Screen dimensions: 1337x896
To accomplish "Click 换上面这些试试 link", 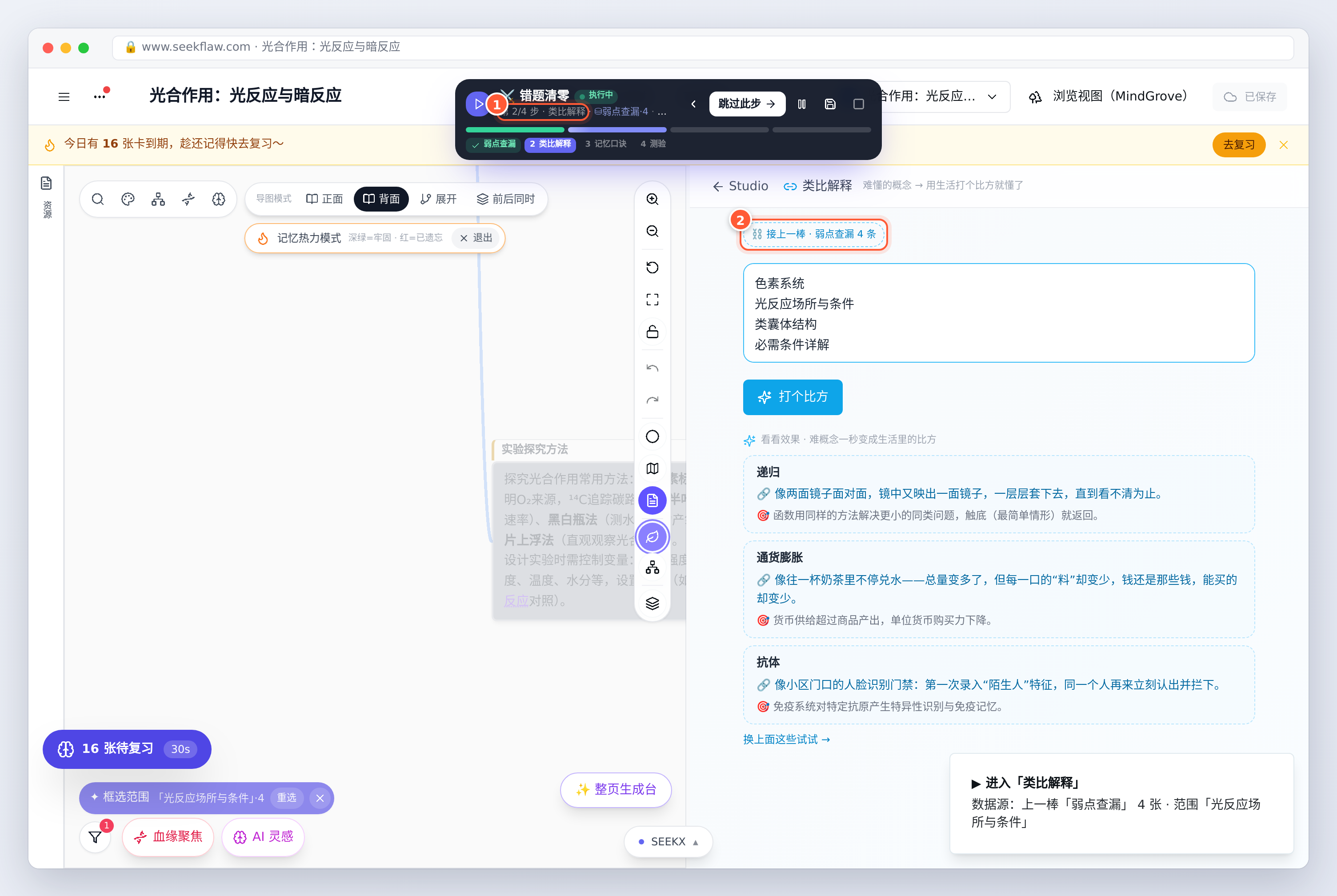I will pyautogui.click(x=786, y=740).
